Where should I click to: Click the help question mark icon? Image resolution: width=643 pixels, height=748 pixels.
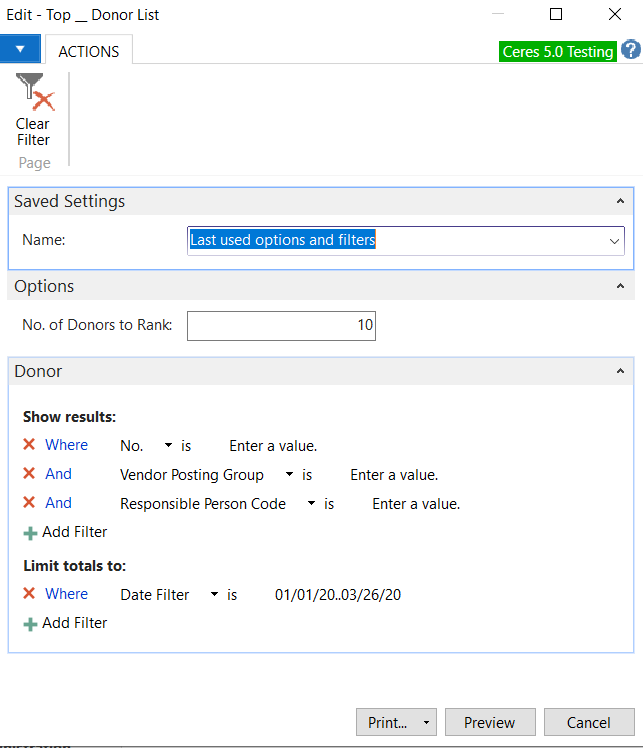(x=630, y=51)
